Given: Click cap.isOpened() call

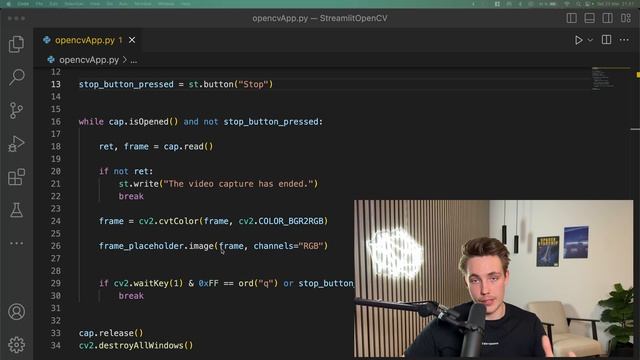Looking at the screenshot, I should tap(143, 122).
